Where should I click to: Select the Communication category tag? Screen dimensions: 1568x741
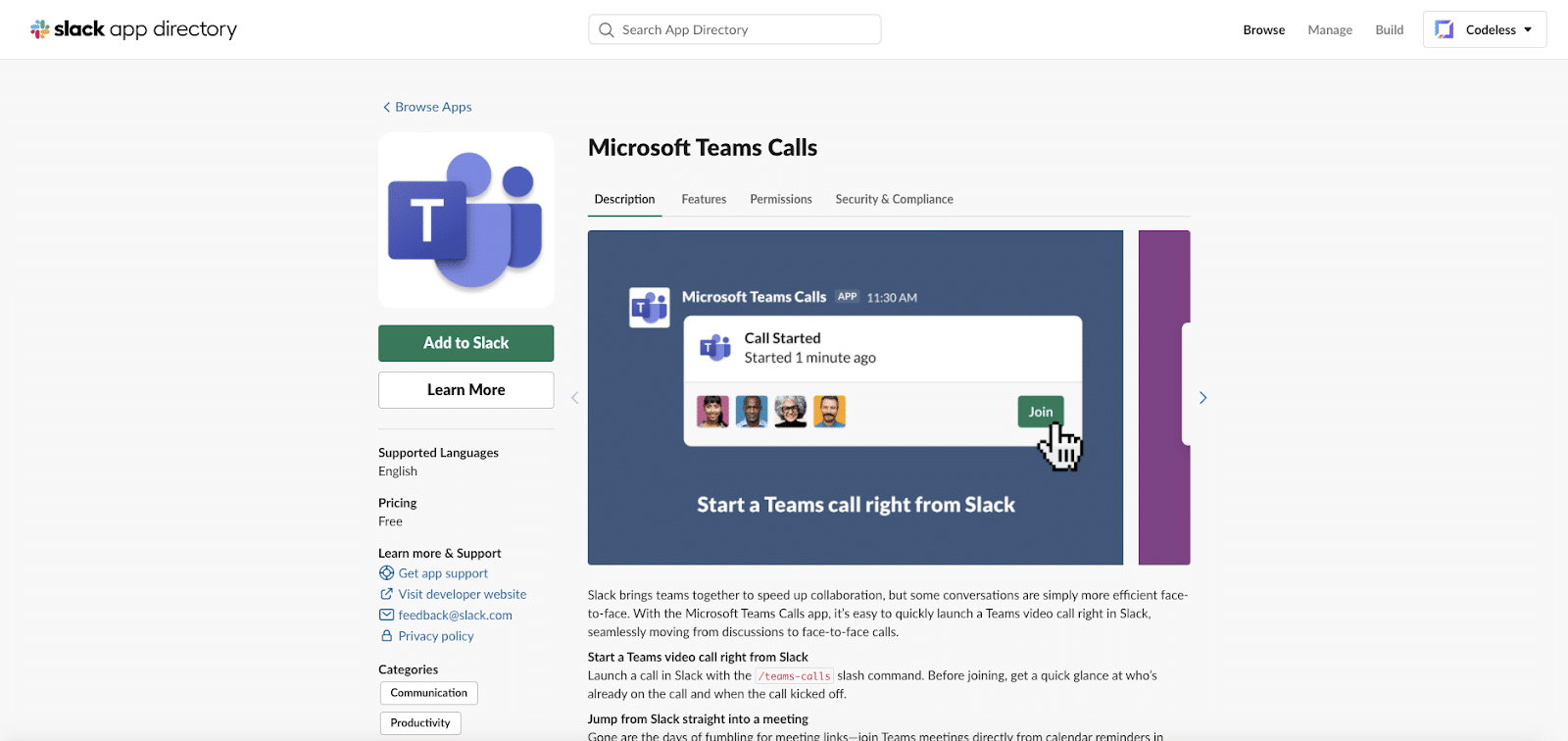pyautogui.click(x=429, y=693)
